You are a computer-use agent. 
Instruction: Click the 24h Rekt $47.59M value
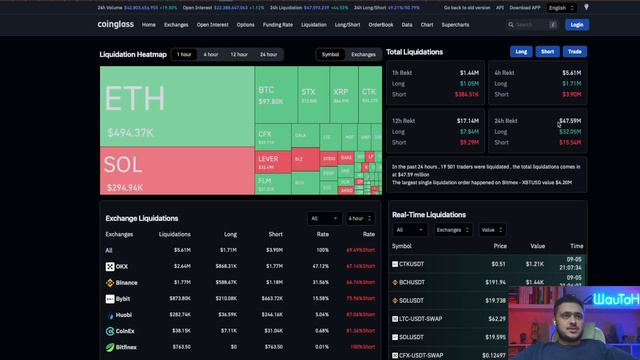click(570, 121)
